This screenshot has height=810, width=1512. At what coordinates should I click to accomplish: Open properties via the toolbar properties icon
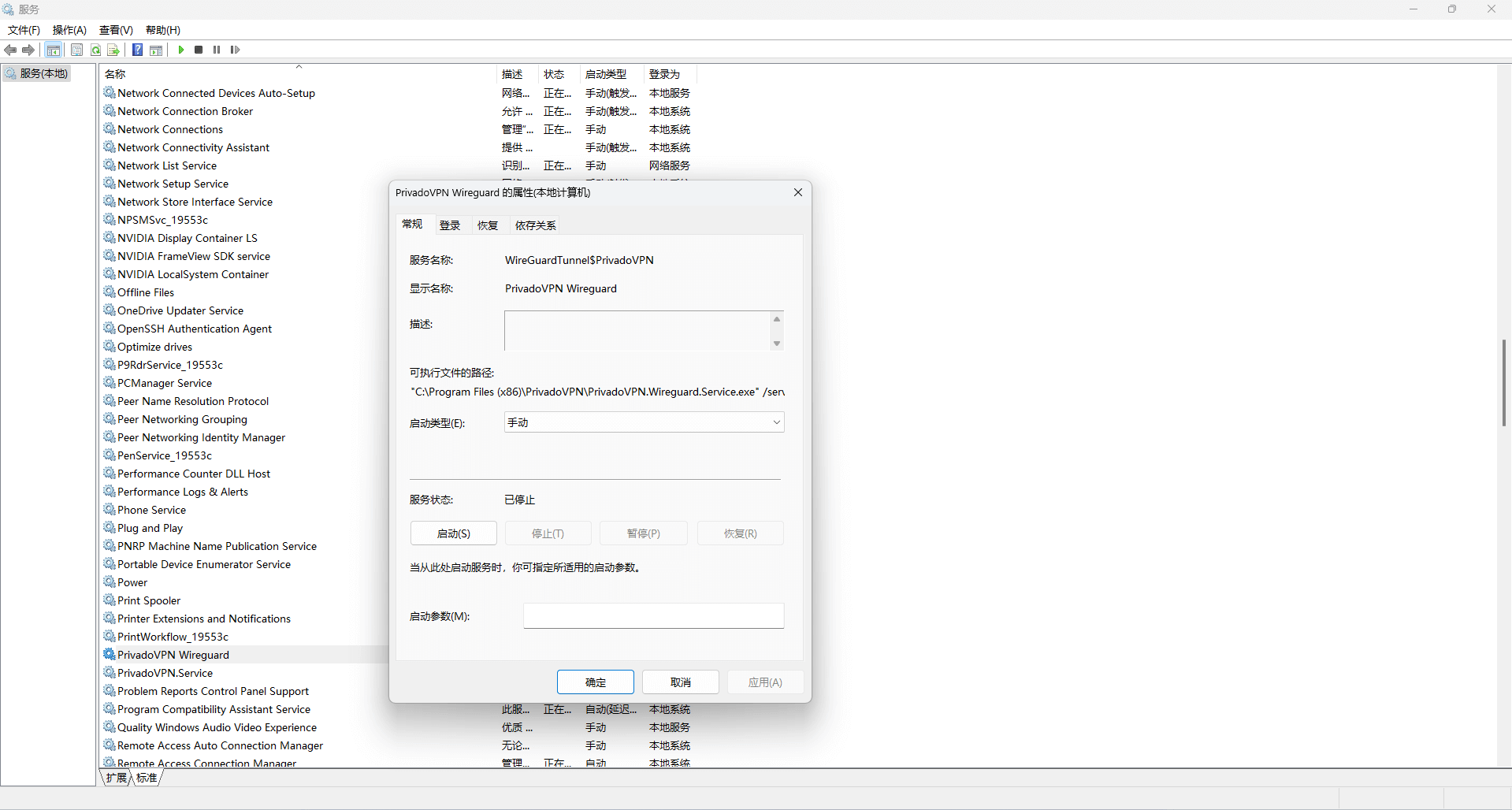(76, 50)
